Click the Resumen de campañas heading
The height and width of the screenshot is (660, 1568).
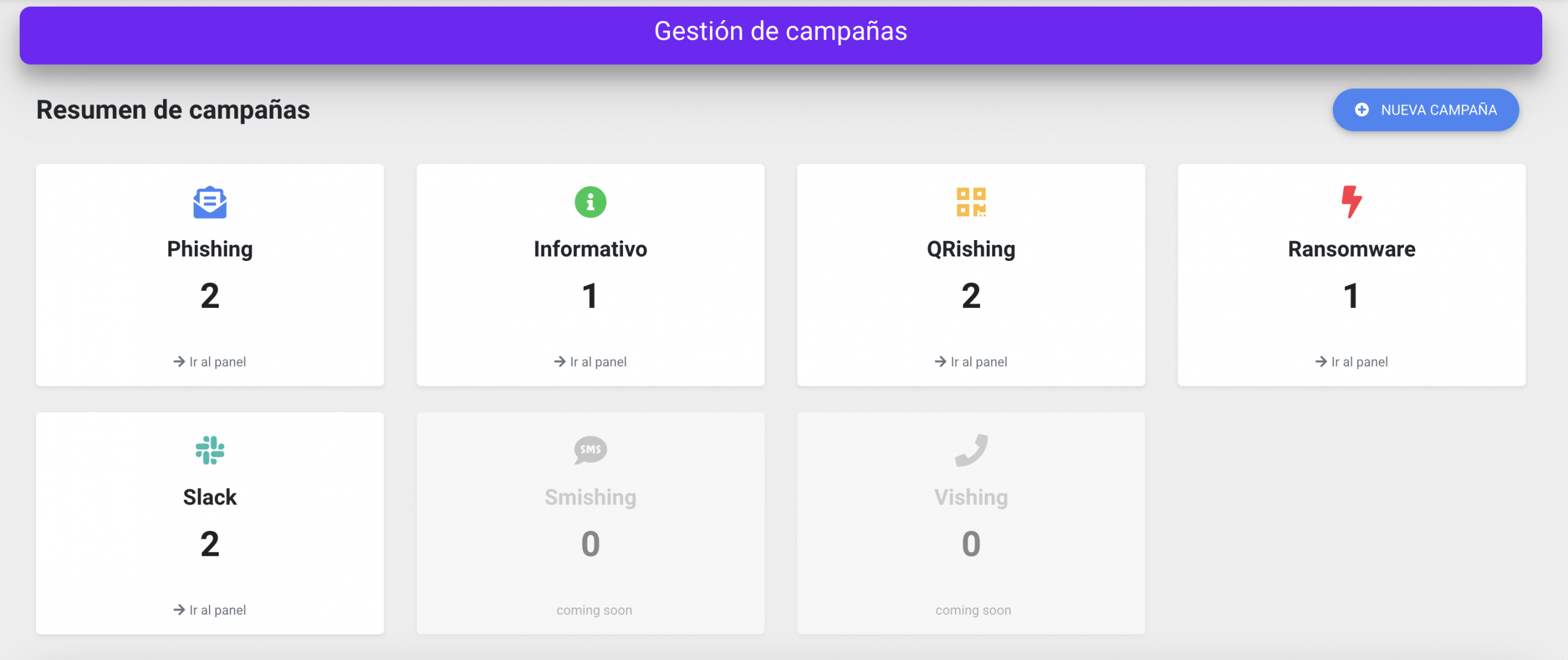(x=173, y=110)
